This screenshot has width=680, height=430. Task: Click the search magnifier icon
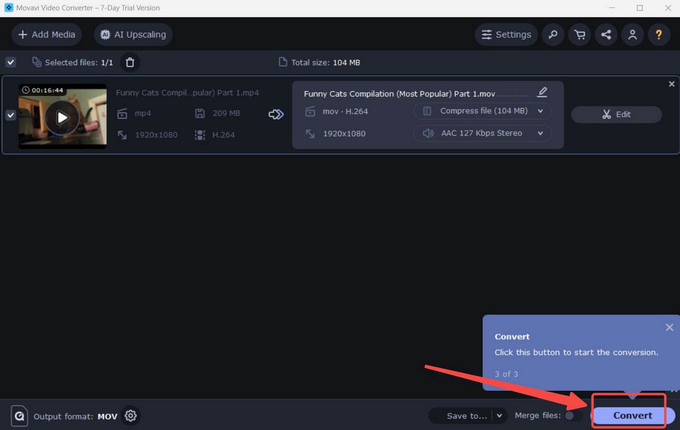pyautogui.click(x=553, y=35)
